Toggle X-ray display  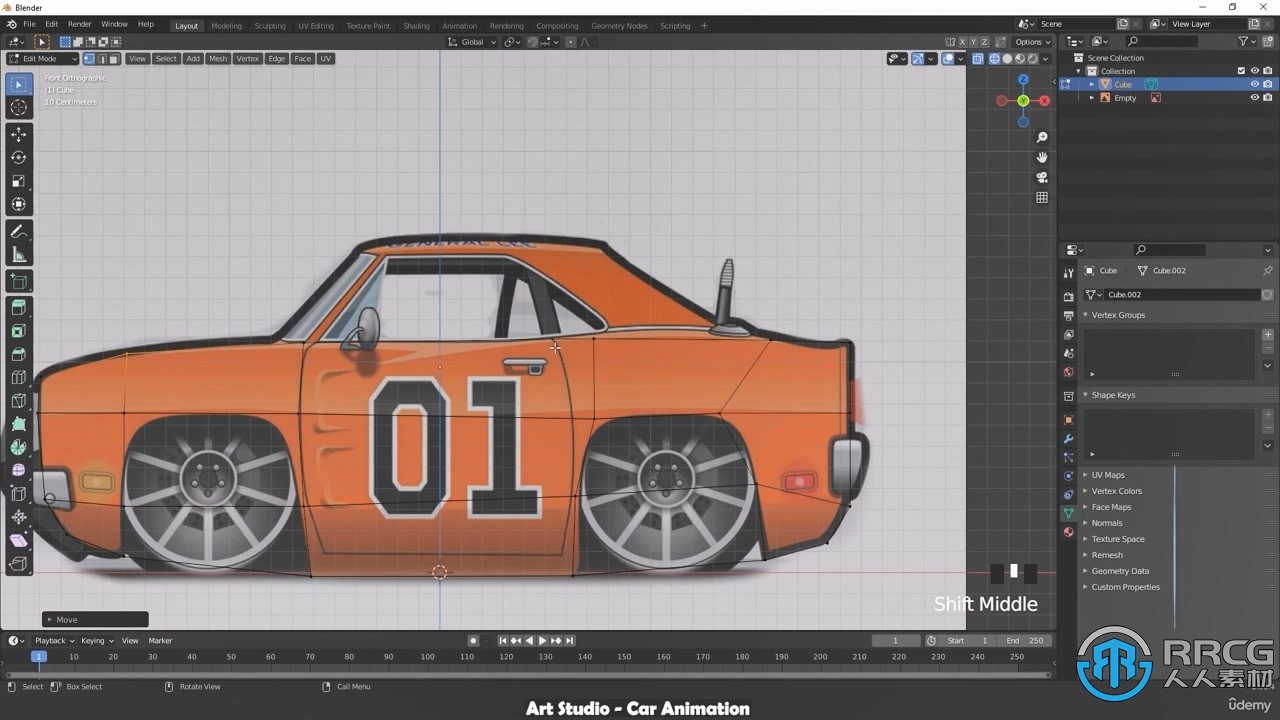[978, 59]
